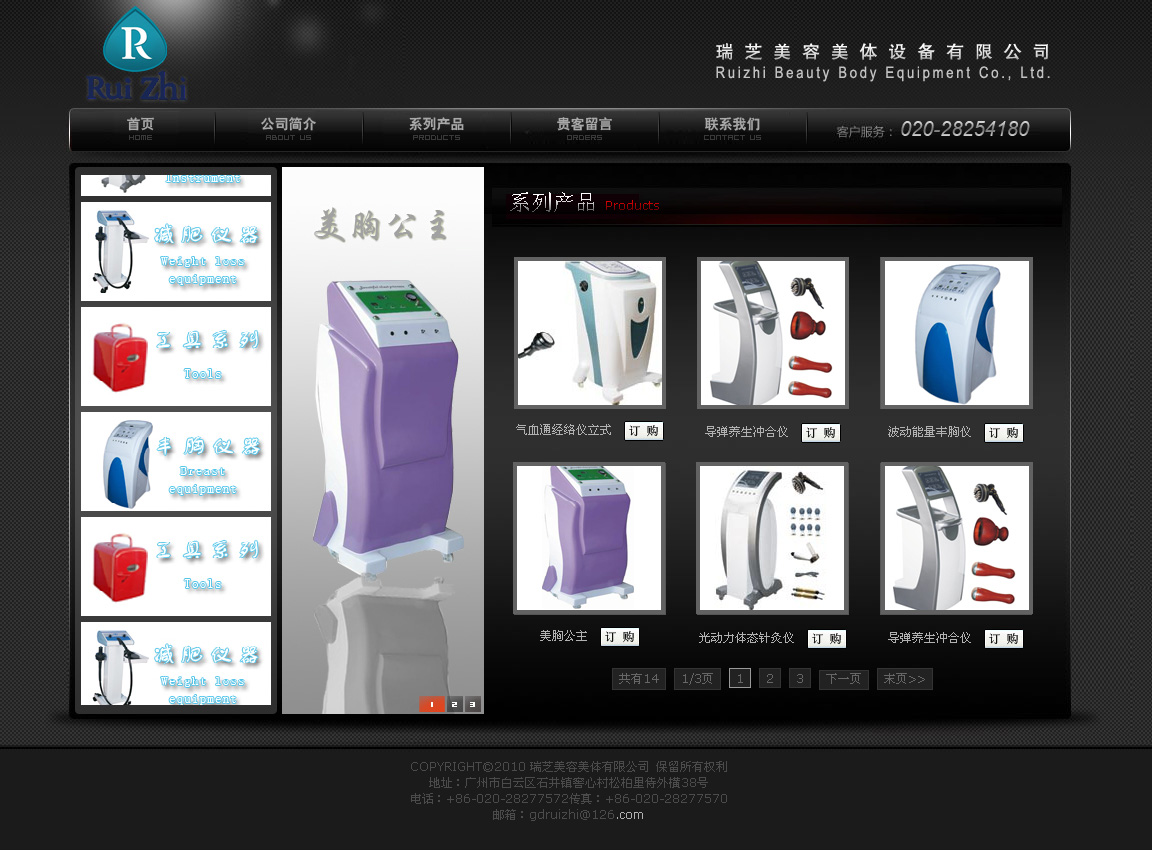The width and height of the screenshot is (1152, 850).
Task: Click 下一页 next page button
Action: click(x=843, y=679)
